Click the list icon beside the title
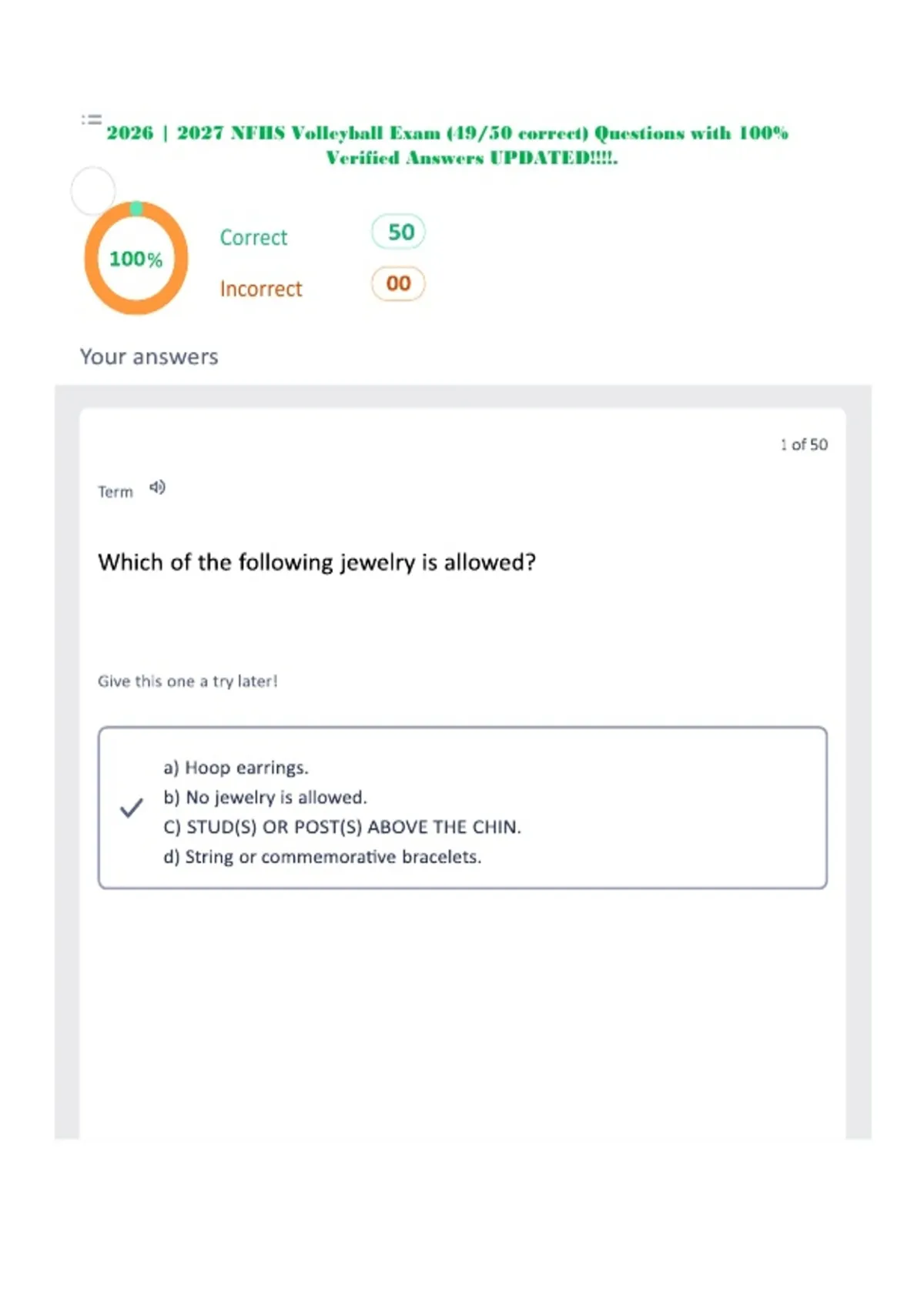The width and height of the screenshot is (924, 1309). (x=92, y=119)
